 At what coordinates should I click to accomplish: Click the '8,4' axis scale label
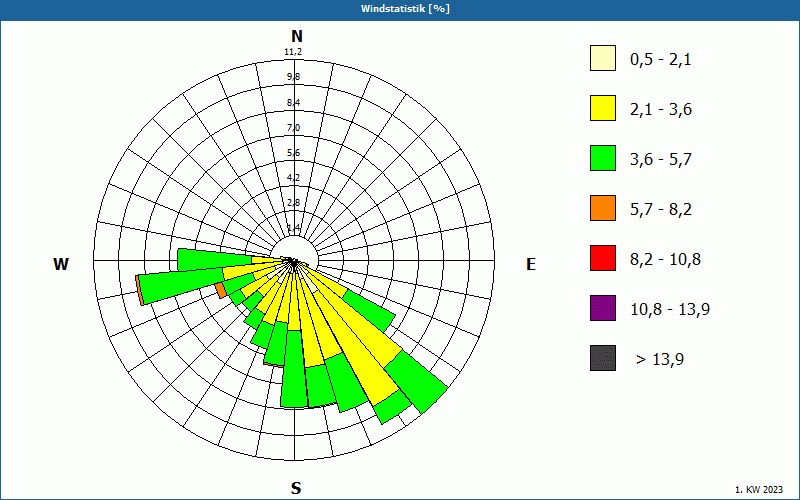coord(293,103)
